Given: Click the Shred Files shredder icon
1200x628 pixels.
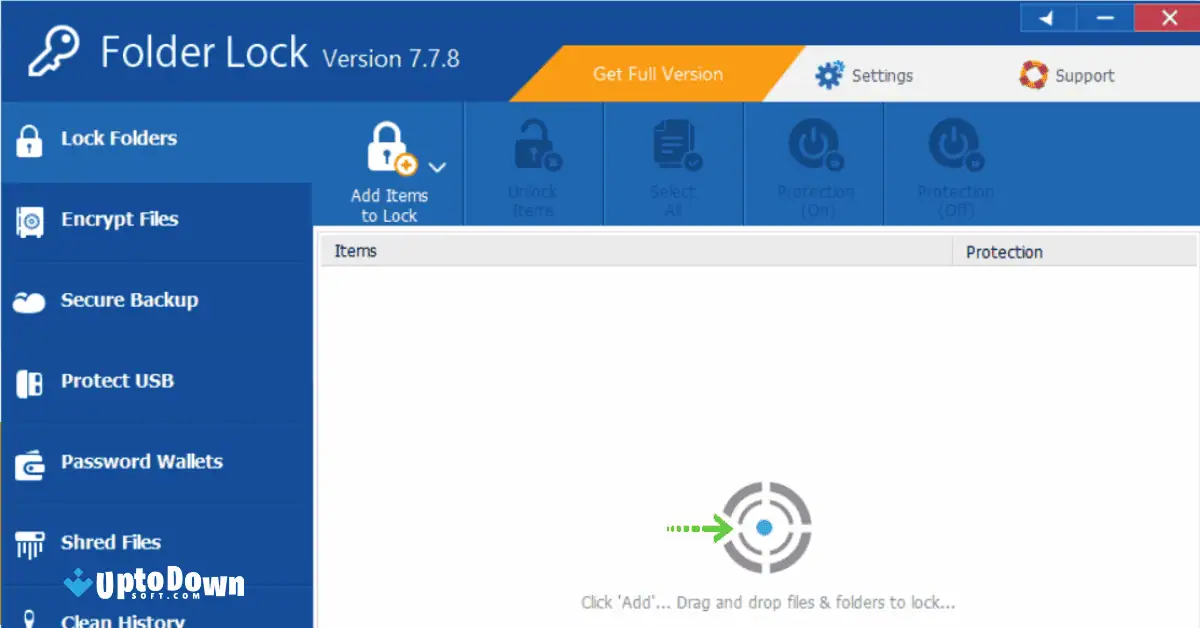Looking at the screenshot, I should 30,542.
